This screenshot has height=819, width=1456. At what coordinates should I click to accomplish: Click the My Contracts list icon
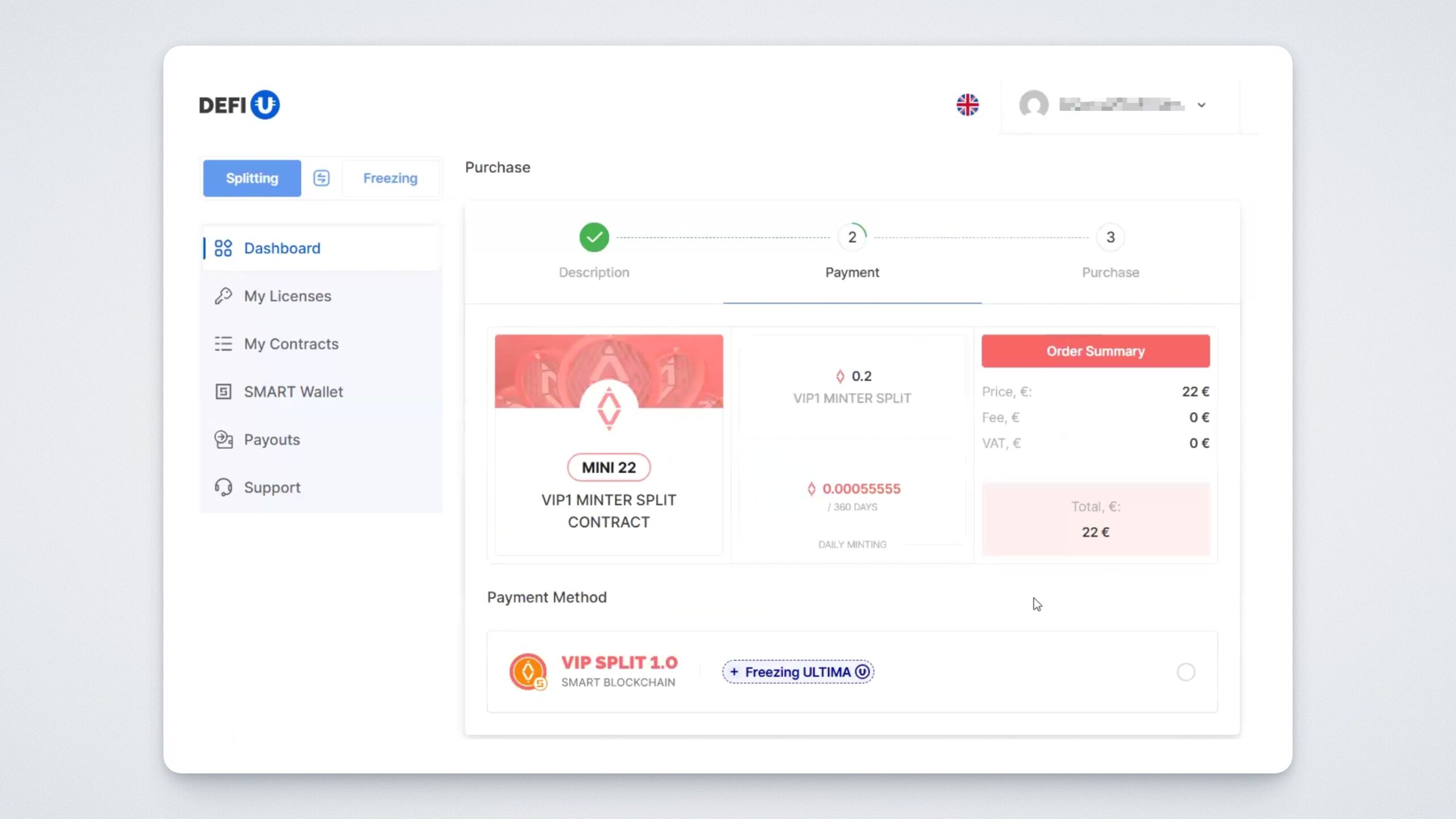coord(223,344)
